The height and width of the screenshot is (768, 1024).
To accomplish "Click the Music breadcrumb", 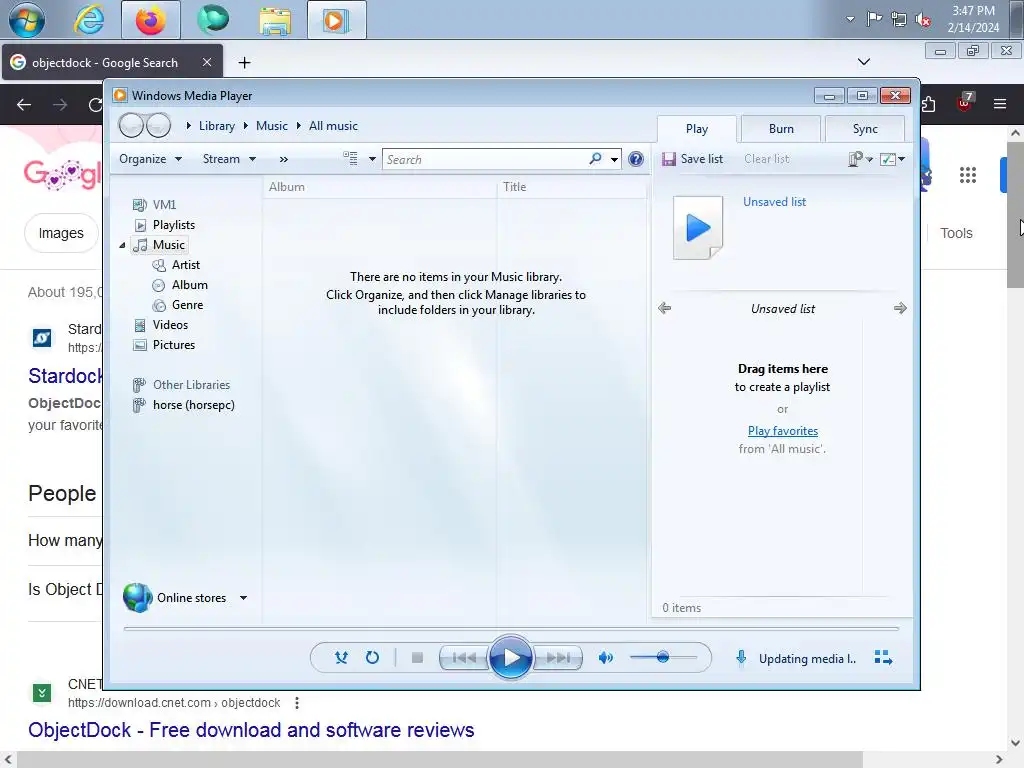I will tap(272, 126).
